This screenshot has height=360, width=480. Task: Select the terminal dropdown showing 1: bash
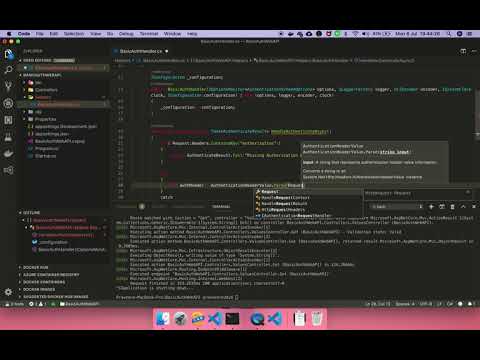(397, 207)
